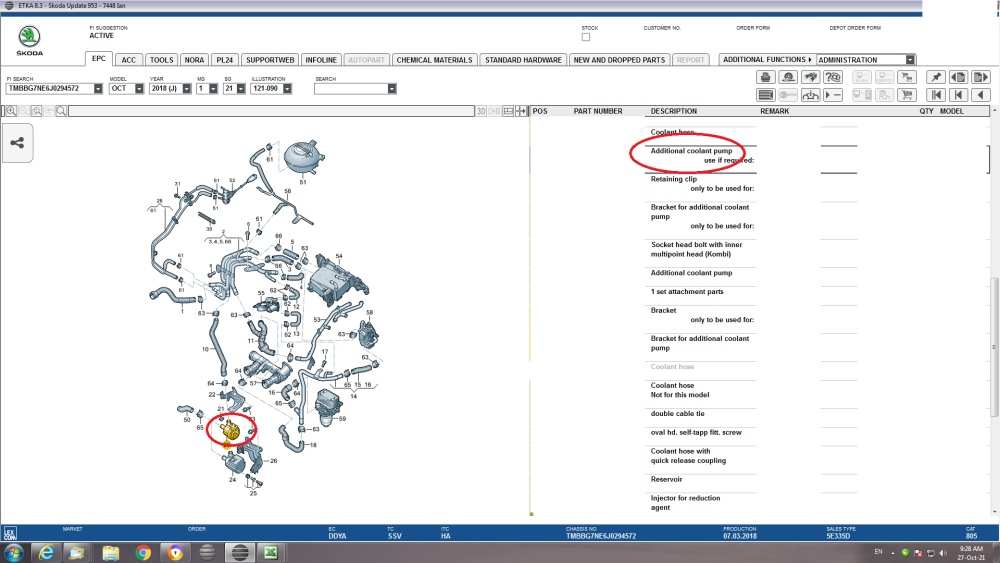Open Excel from the taskbar
The height and width of the screenshot is (563, 1000).
click(x=271, y=552)
